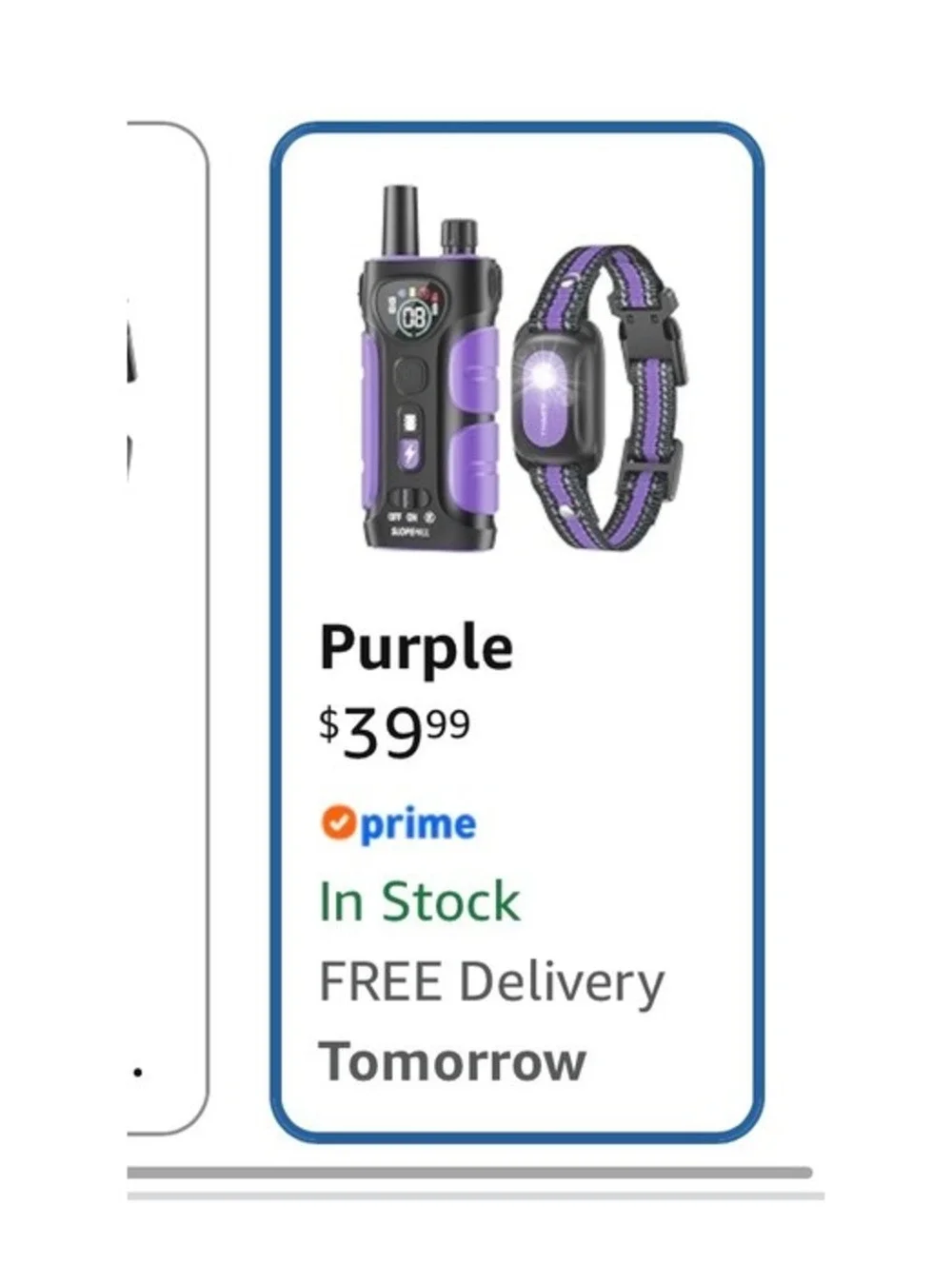
Task: Click the Tomorrow delivery date
Action: pos(452,1061)
